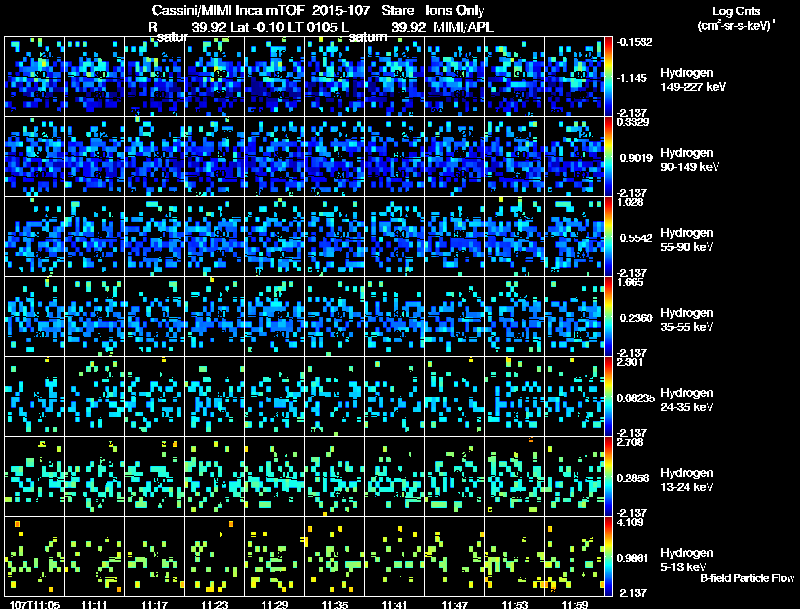800x609 pixels.
Task: Click the 'Hydrogen 35-55 keV' row label
Action: 687,320
